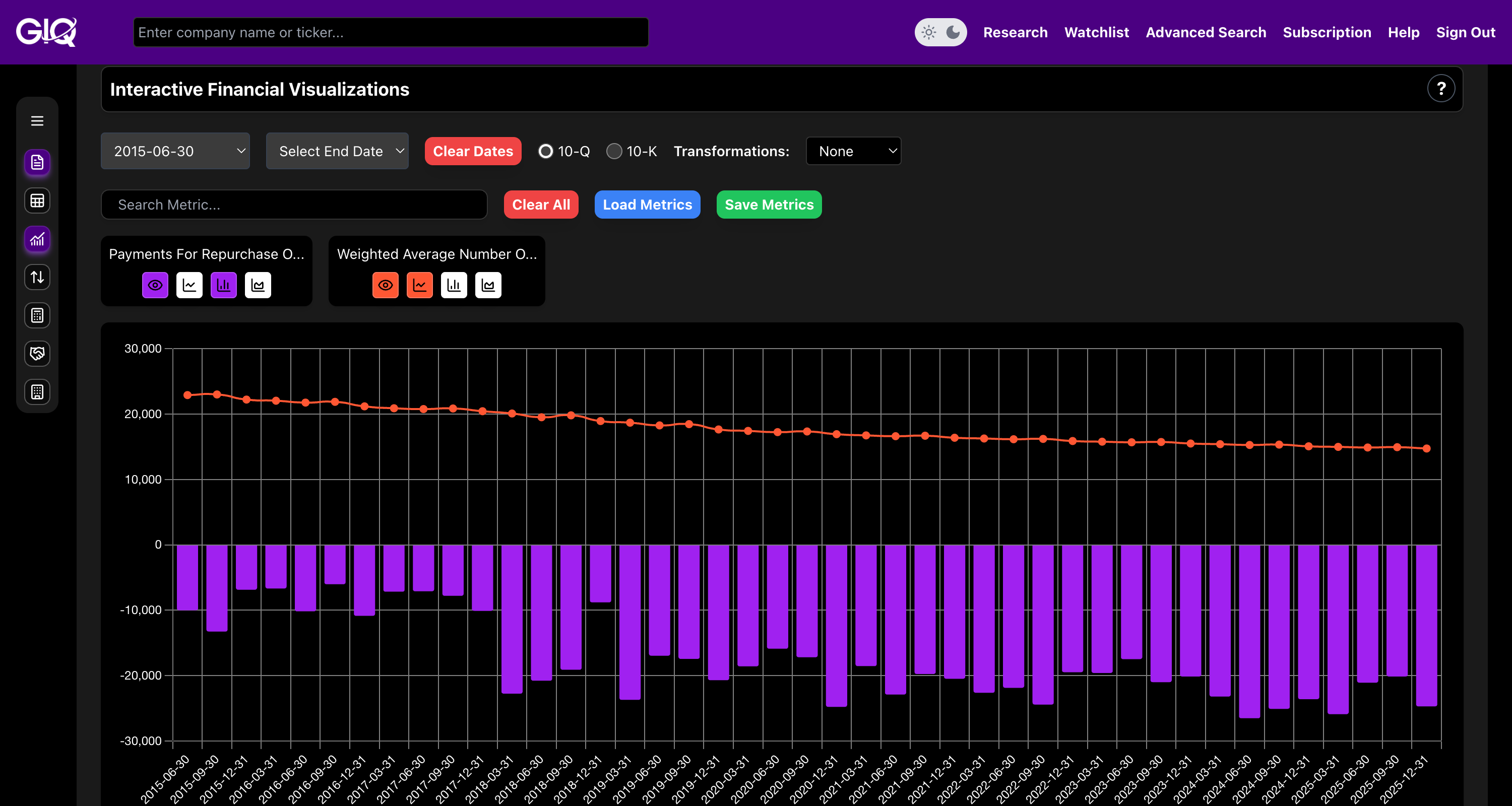Open the document filings sidebar icon
This screenshot has width=1512, height=806.
(37, 163)
